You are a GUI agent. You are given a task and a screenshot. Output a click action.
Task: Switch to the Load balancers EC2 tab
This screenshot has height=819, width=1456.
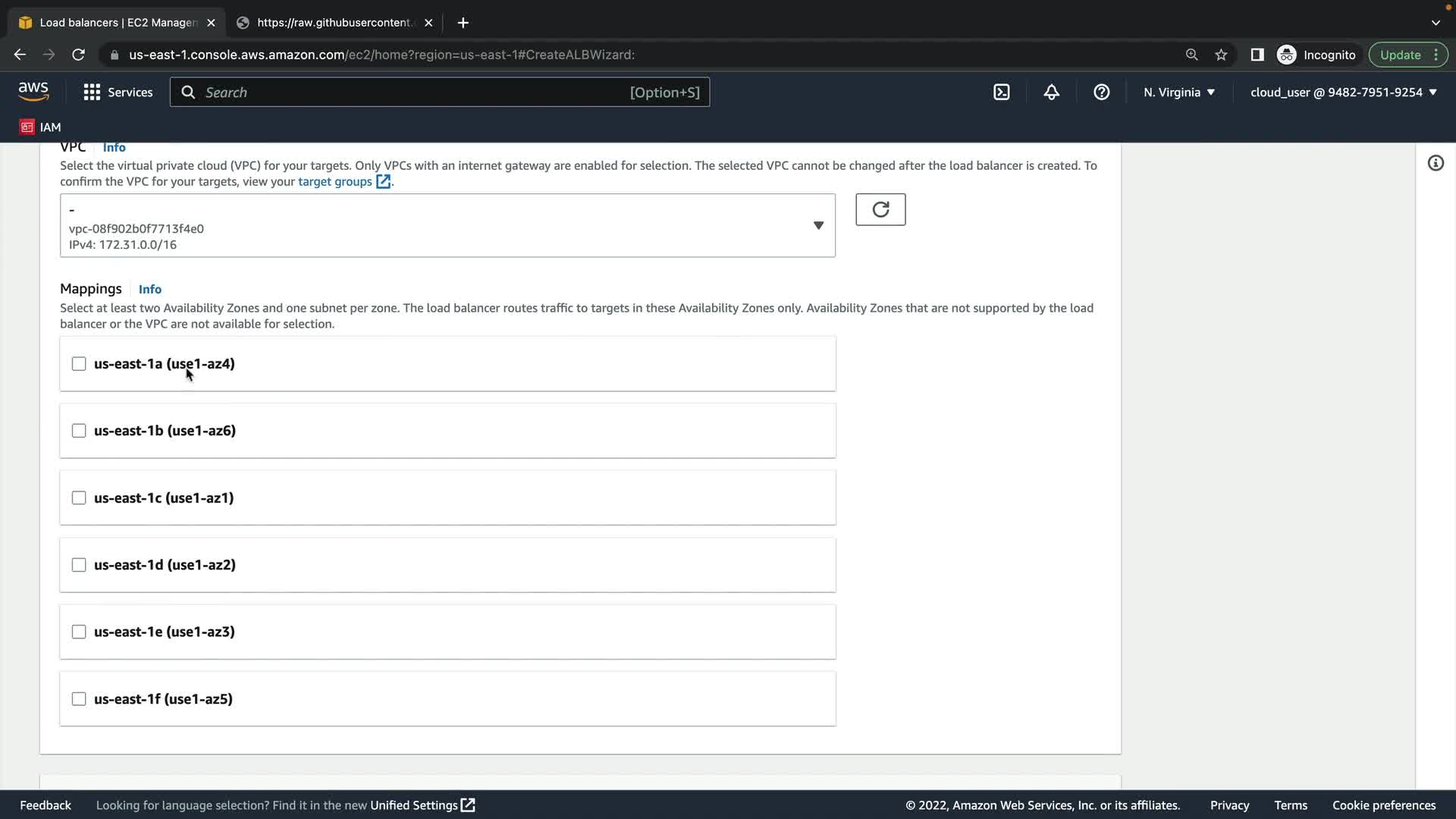pos(118,23)
